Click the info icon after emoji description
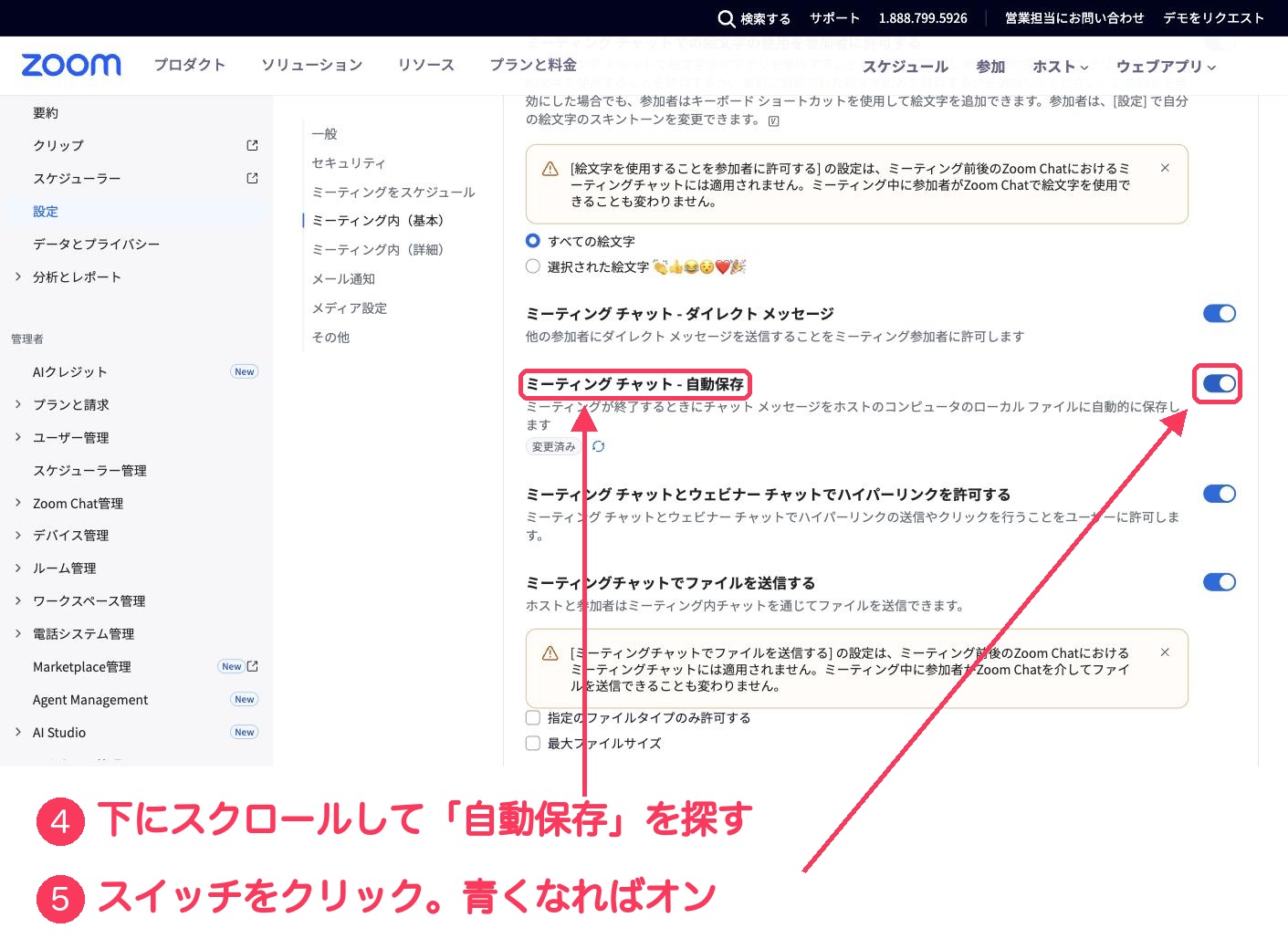 point(773,120)
